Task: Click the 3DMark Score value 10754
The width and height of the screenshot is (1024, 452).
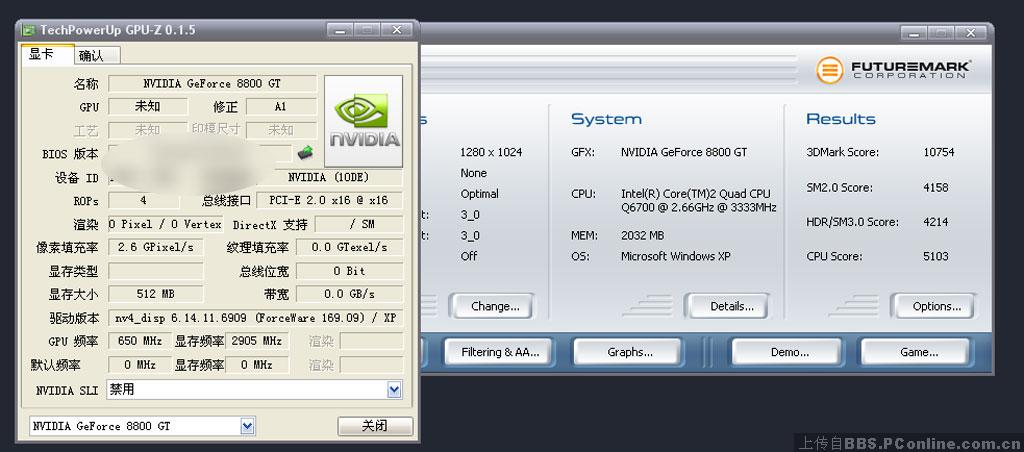Action: click(x=938, y=152)
